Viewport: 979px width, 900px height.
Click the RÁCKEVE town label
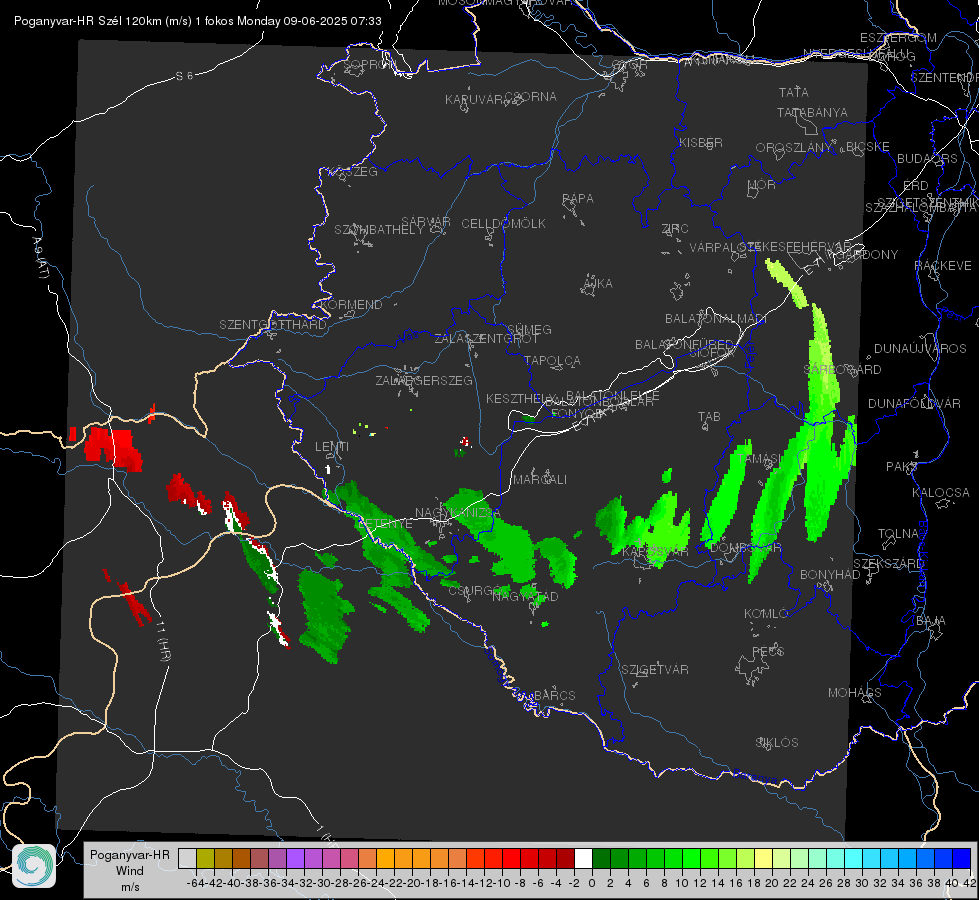click(x=943, y=266)
